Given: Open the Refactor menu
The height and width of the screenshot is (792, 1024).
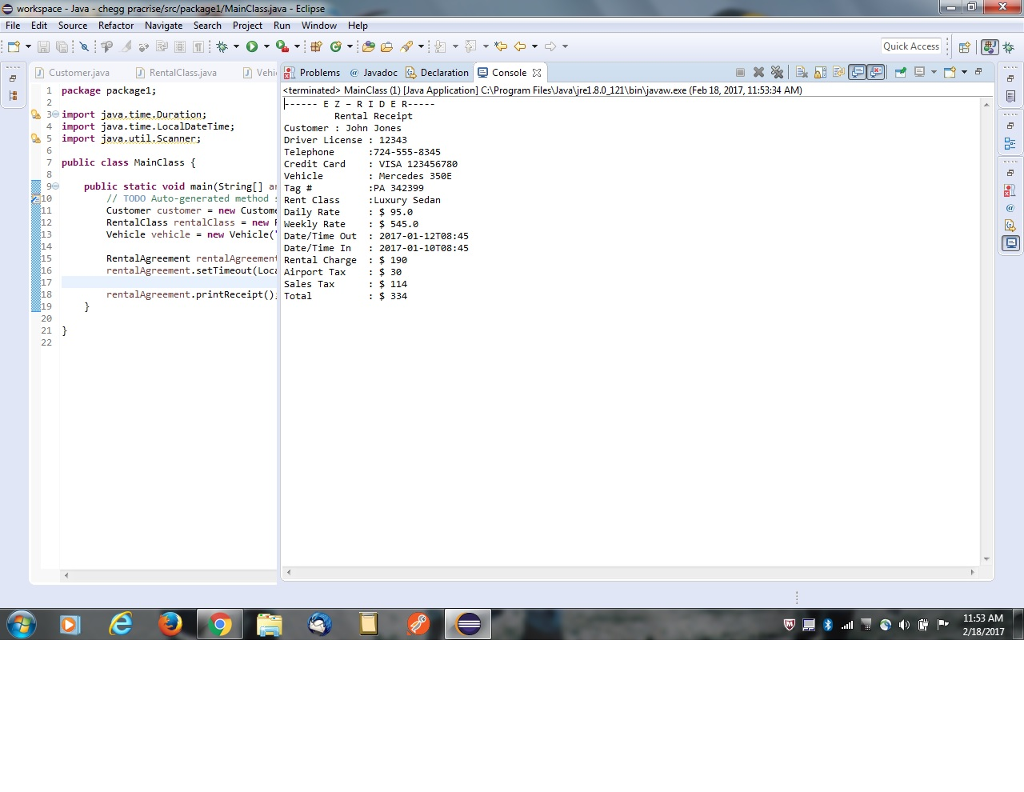Looking at the screenshot, I should (x=116, y=25).
